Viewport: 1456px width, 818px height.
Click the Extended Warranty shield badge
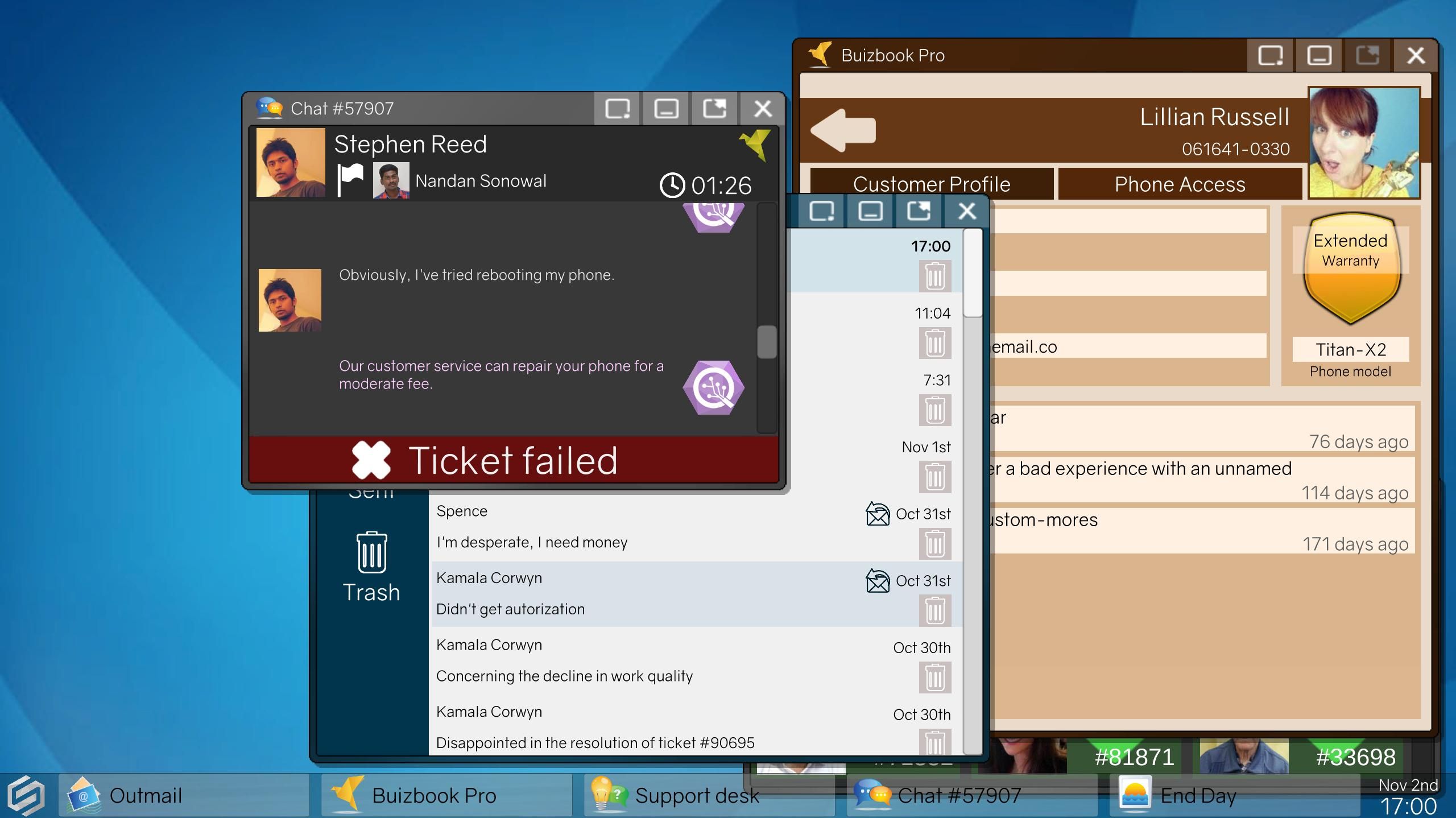(1351, 268)
